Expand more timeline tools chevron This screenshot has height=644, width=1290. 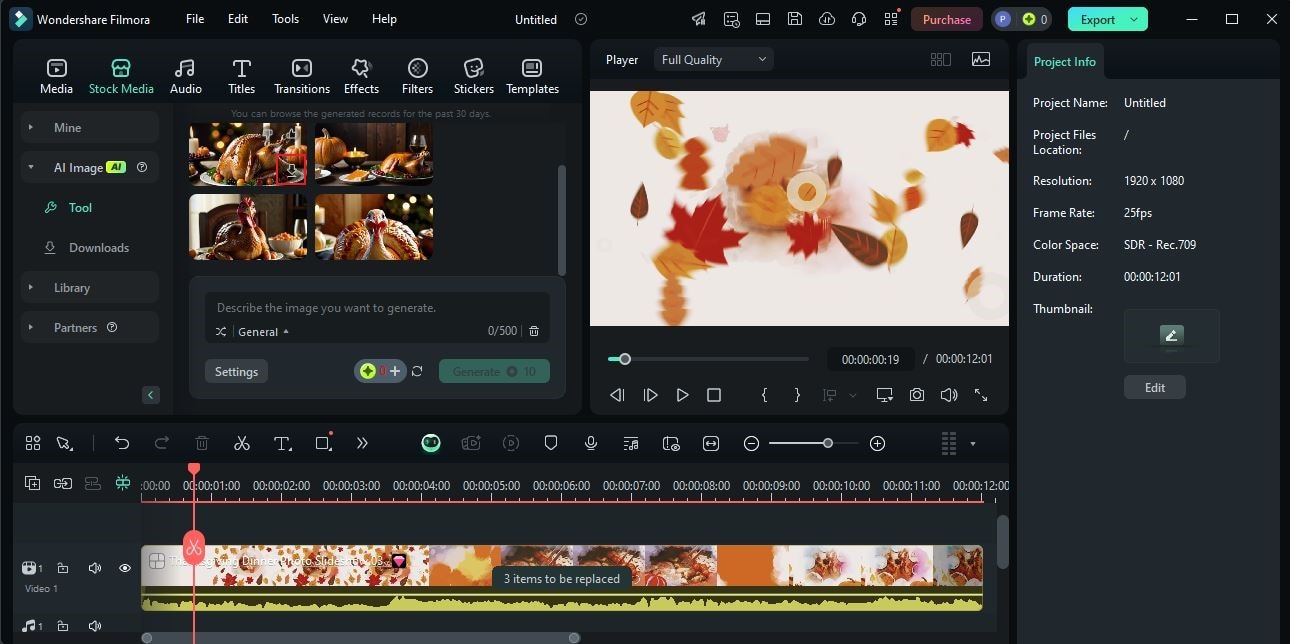pos(362,443)
